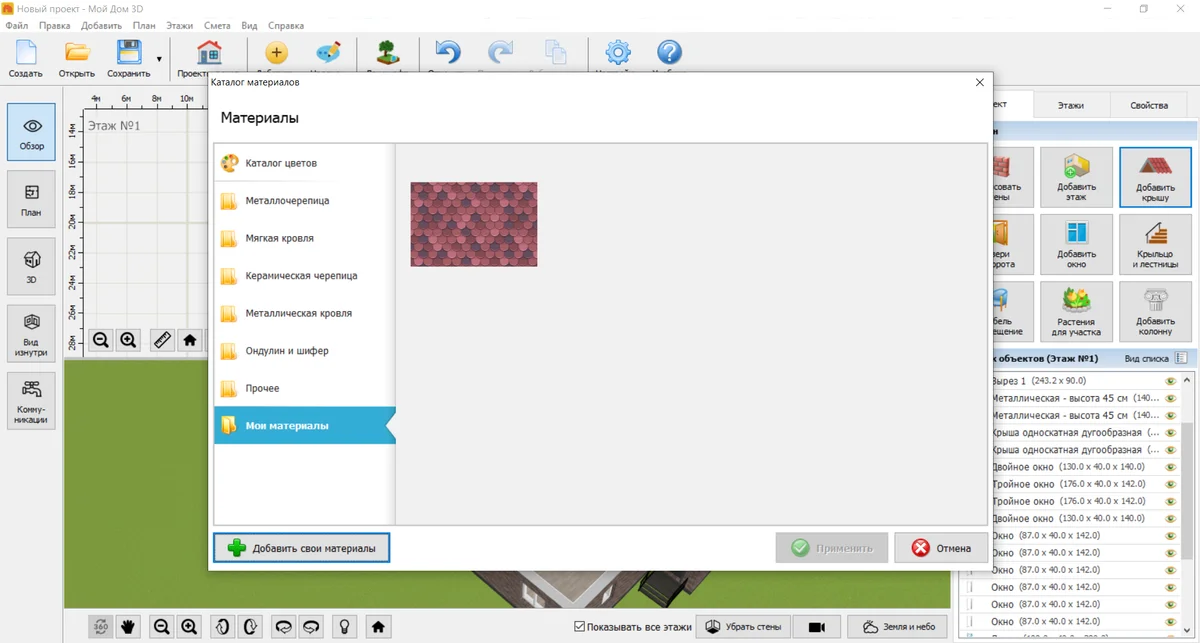Expand the Сохранить dropdown arrow
1200x643 pixels.
(159, 59)
